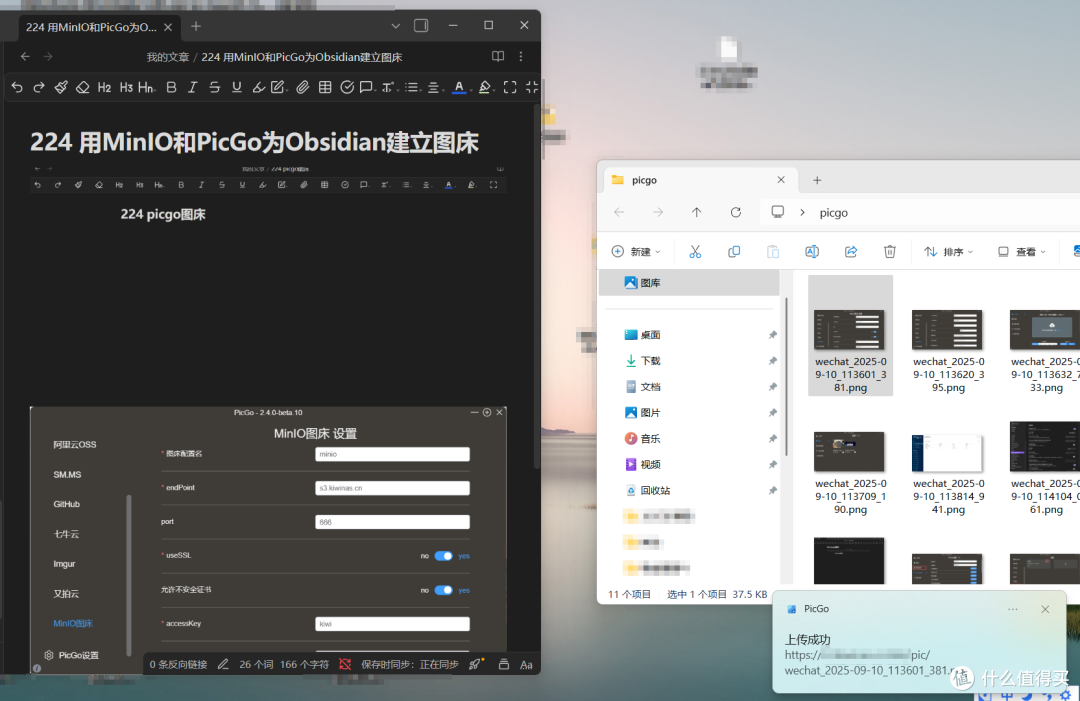The width and height of the screenshot is (1080, 701).
Task: Toggle italic formatting
Action: 193,87
